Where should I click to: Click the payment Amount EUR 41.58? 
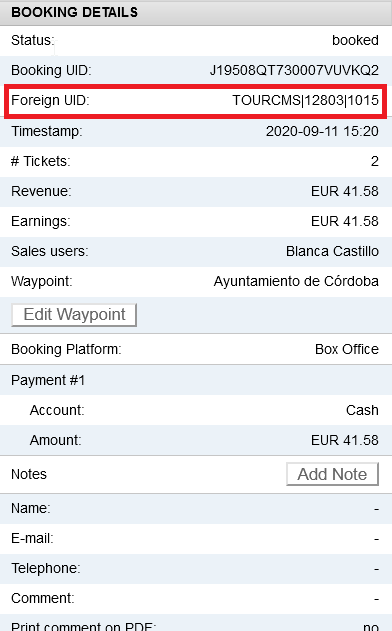click(x=345, y=440)
